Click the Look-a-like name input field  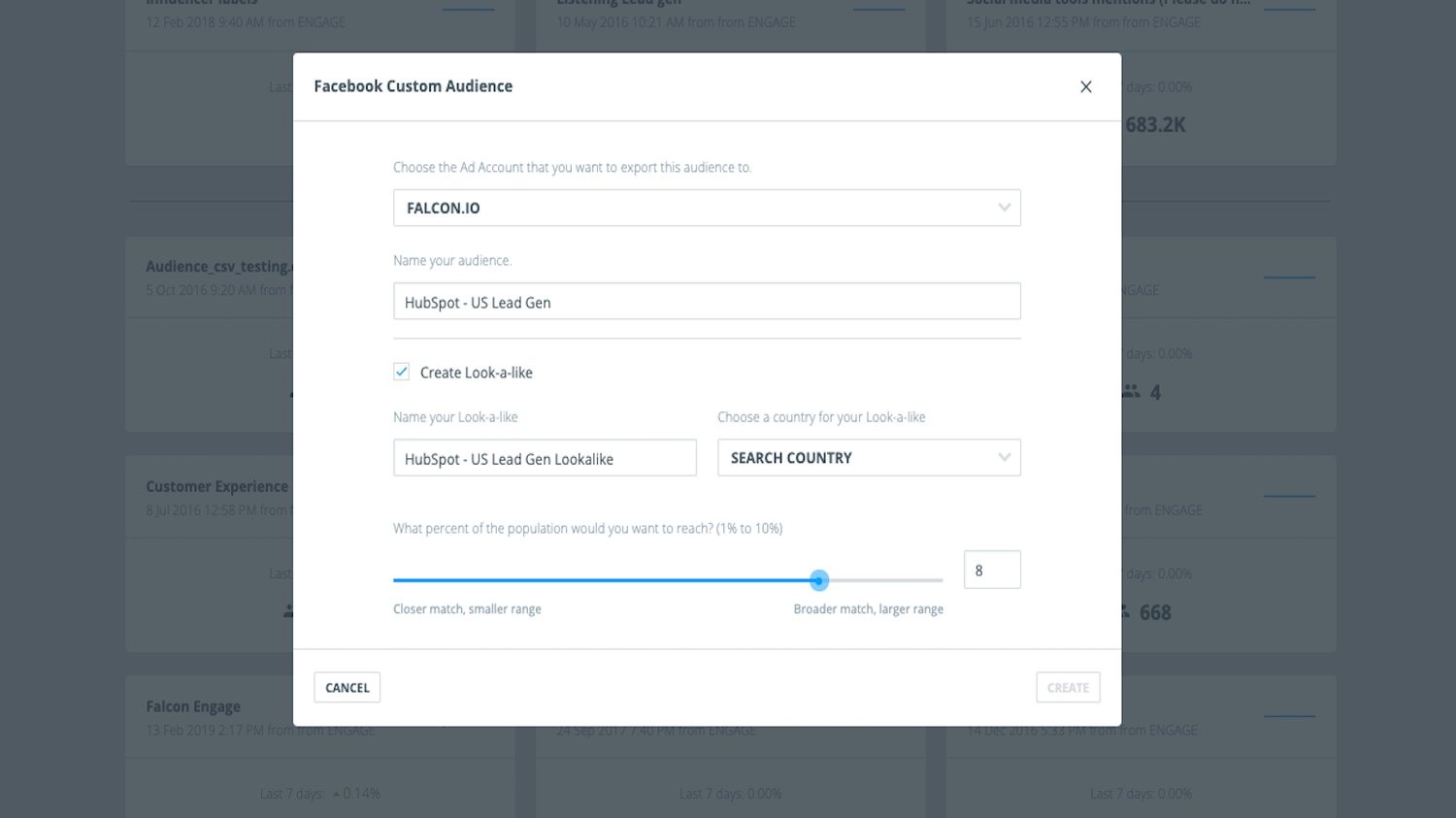(545, 458)
